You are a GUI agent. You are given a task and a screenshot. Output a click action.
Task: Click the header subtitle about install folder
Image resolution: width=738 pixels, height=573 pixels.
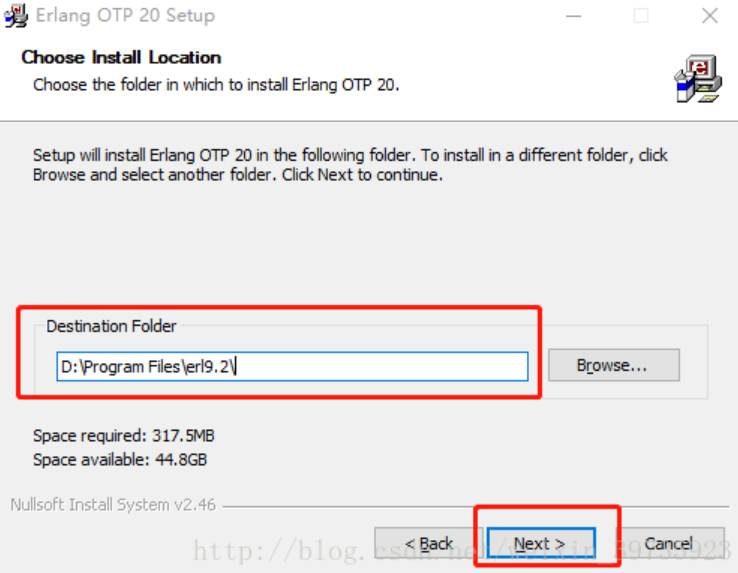(216, 84)
